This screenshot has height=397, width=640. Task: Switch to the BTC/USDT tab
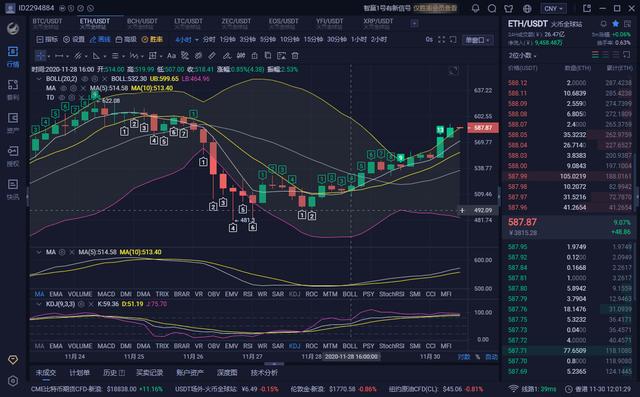point(47,24)
